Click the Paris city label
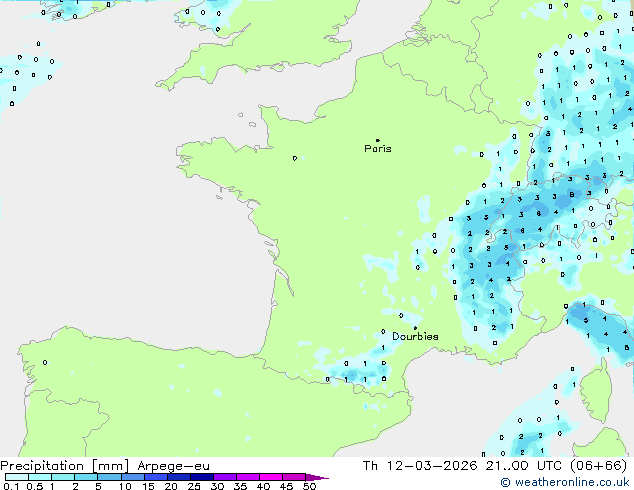Screen dimensions: 634x490 378,149
